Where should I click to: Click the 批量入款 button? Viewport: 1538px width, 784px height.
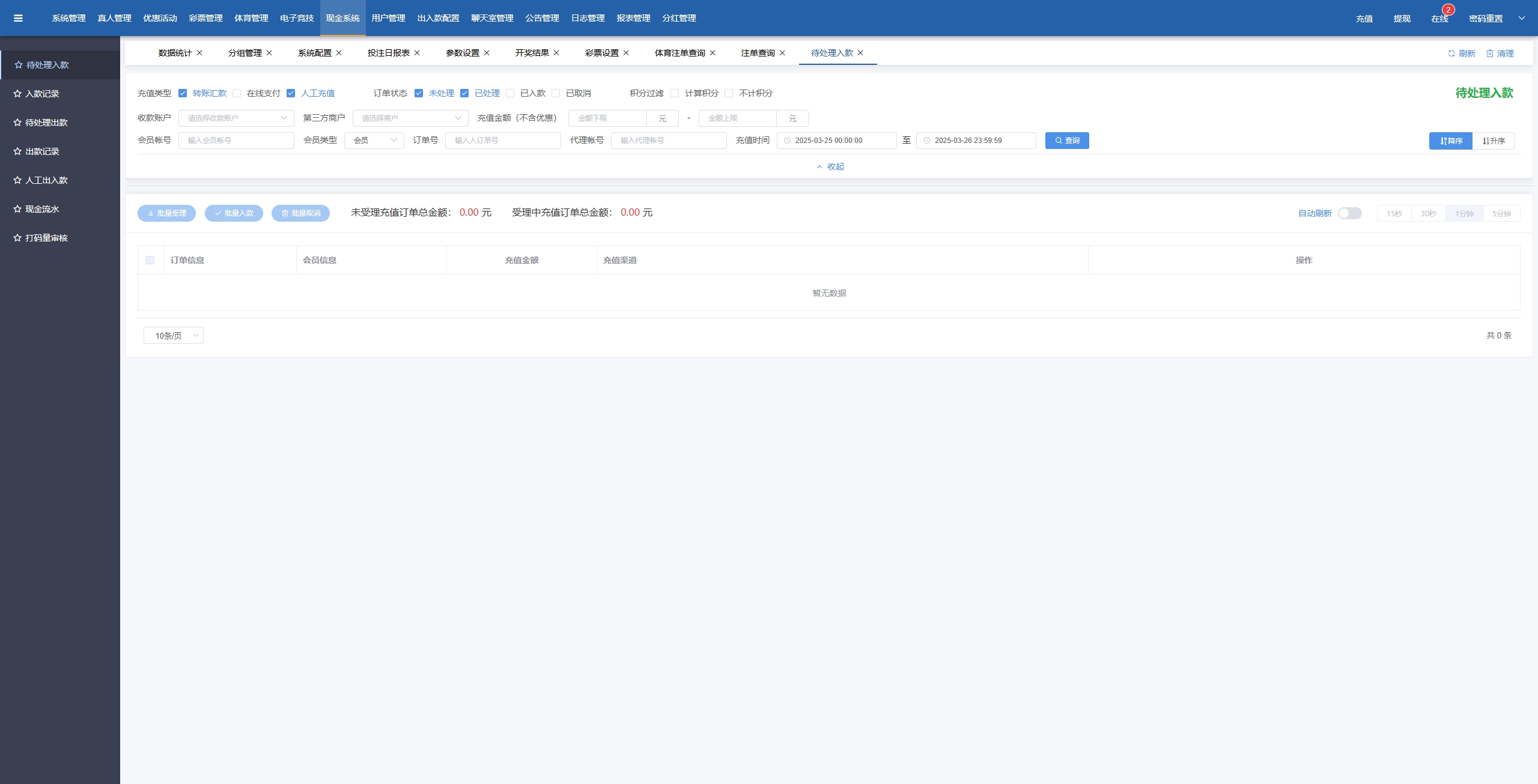pyautogui.click(x=234, y=213)
